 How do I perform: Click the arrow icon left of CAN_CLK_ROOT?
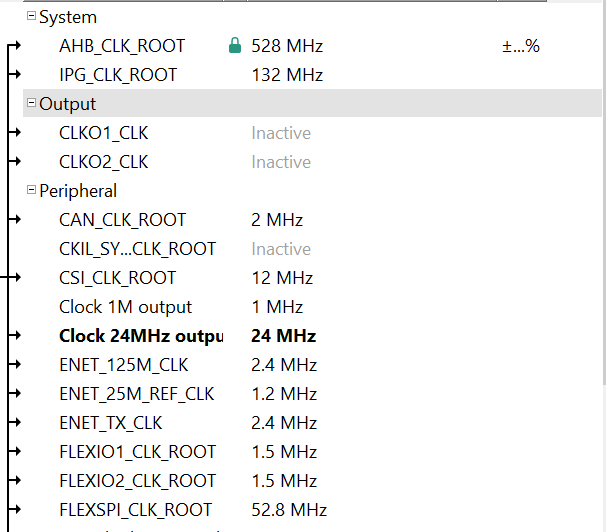point(13,220)
